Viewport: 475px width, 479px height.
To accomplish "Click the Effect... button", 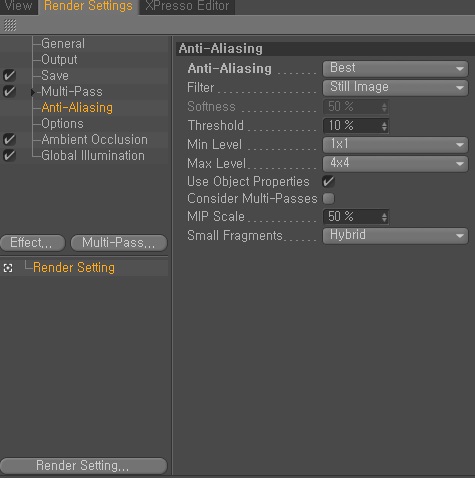I will click(32, 243).
